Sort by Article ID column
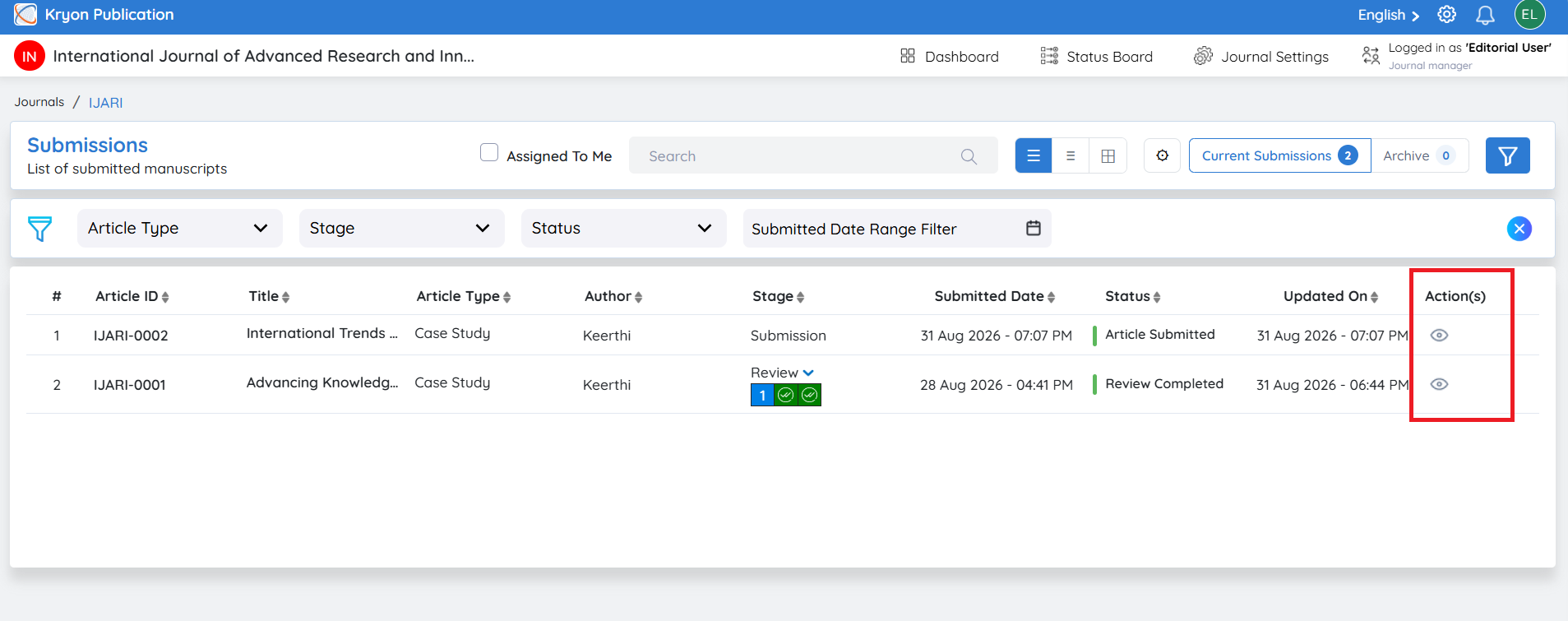The image size is (1568, 621). click(x=132, y=296)
